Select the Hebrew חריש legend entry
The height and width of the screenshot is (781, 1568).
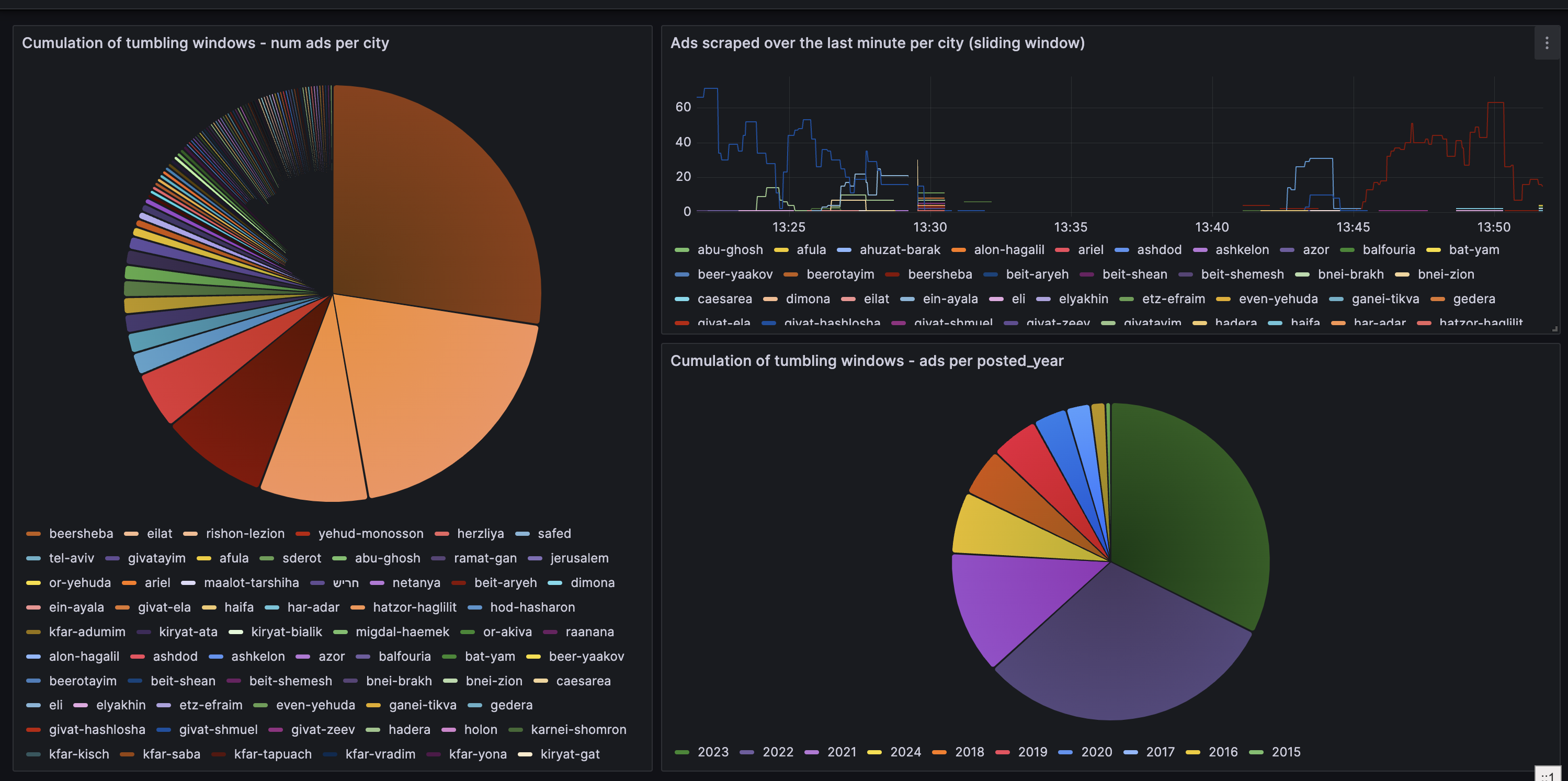(346, 583)
